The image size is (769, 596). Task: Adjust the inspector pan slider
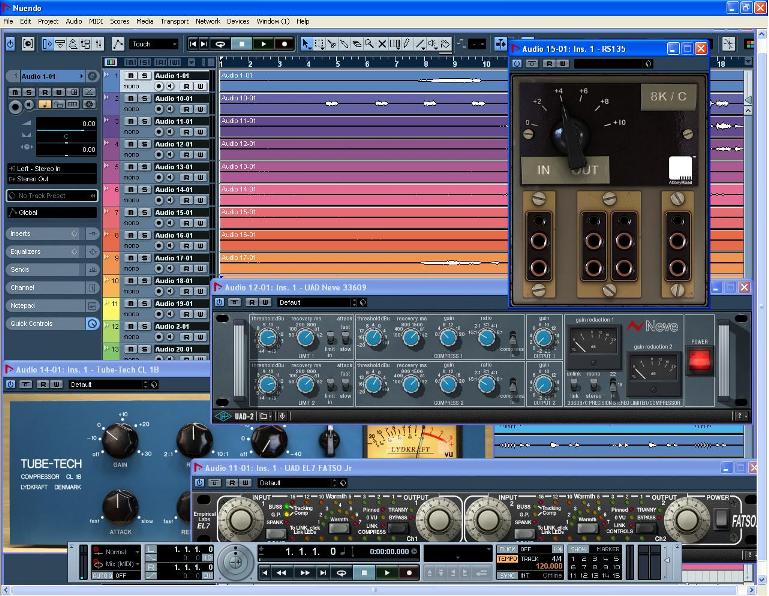click(66, 137)
